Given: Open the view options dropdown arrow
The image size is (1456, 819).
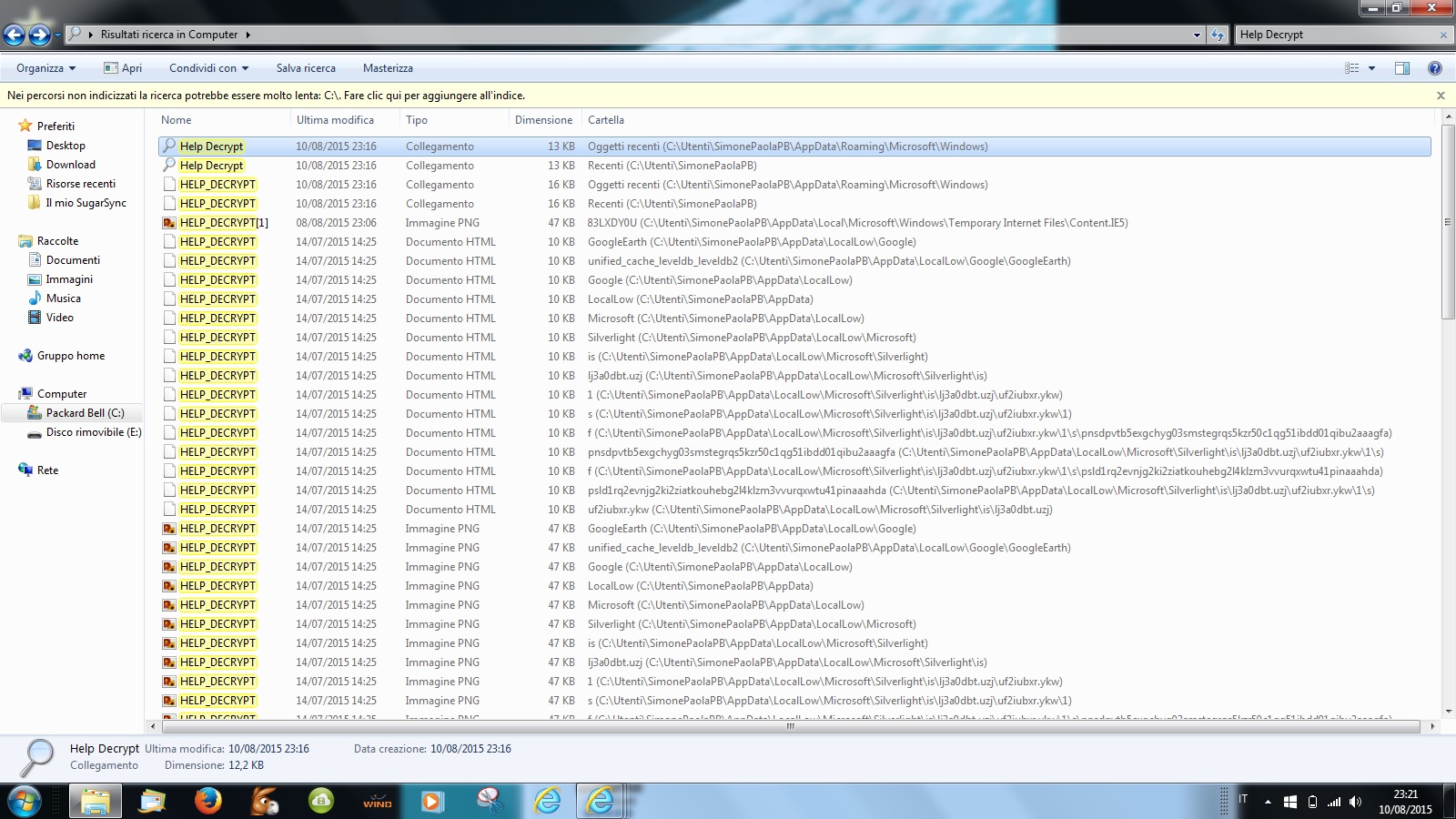Looking at the screenshot, I should [x=1371, y=68].
